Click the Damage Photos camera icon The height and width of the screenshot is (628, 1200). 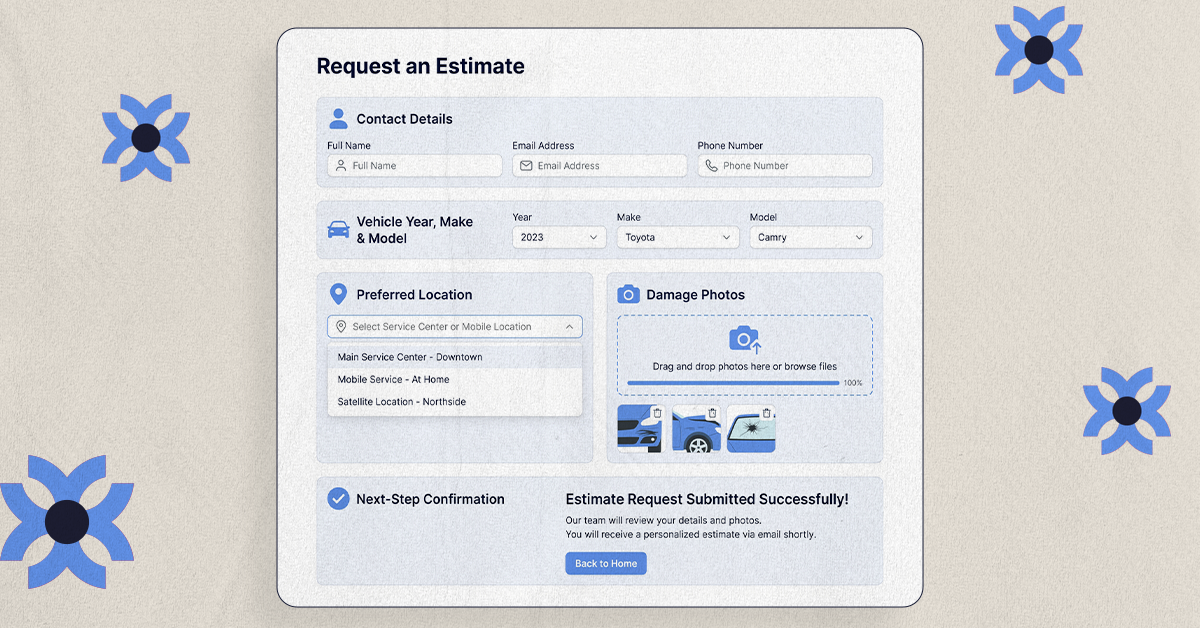click(628, 294)
